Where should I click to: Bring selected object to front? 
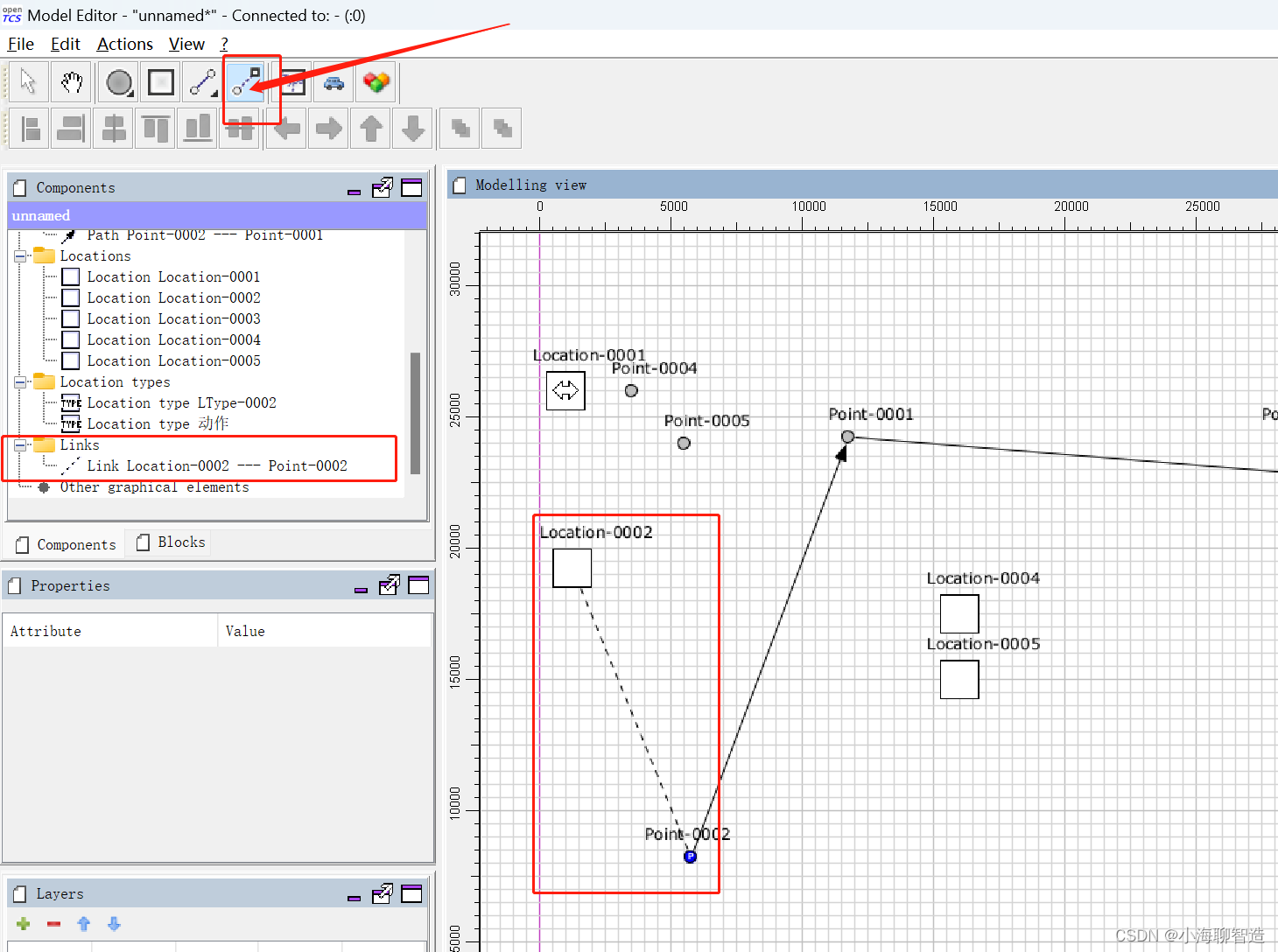point(460,129)
